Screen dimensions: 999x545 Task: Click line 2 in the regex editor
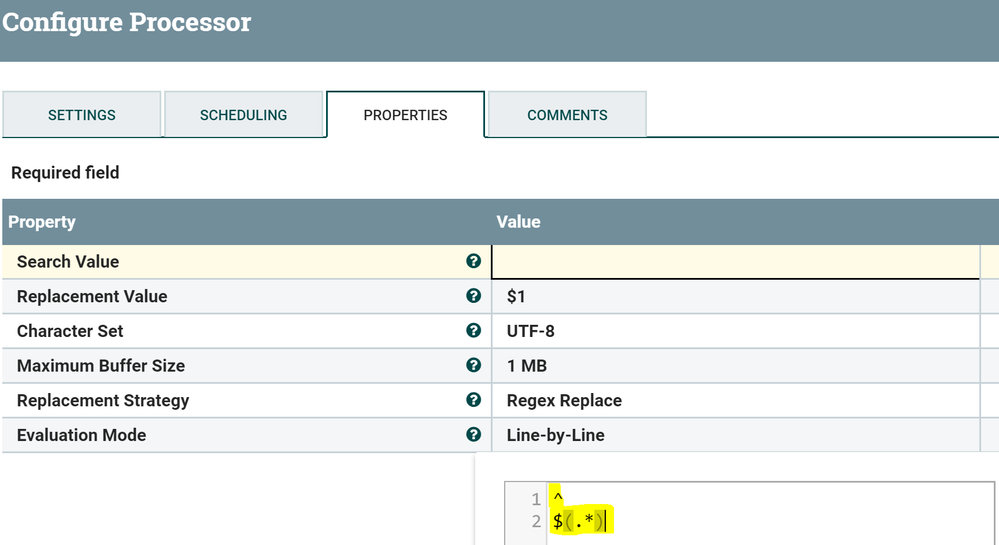coord(582,521)
